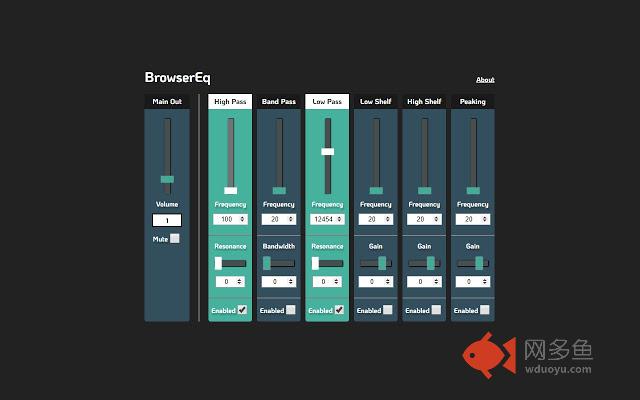
Task: Uncheck the Low Pass Enabled checkbox
Action: [x=339, y=310]
